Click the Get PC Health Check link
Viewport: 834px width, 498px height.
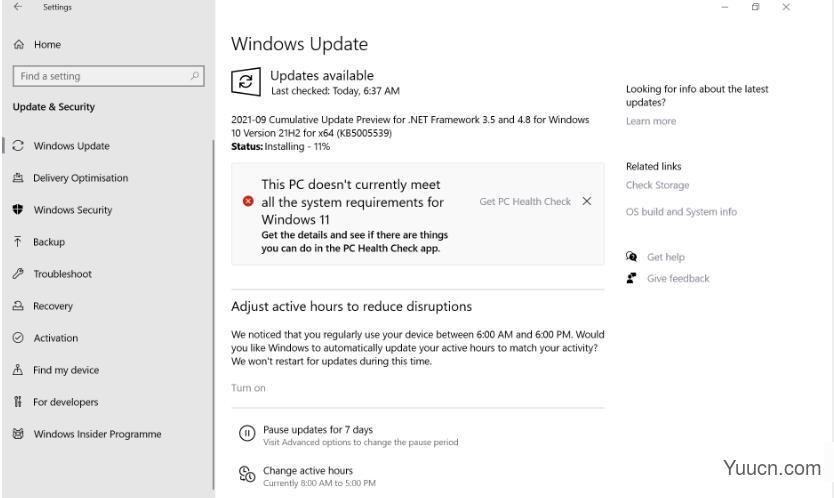pyautogui.click(x=525, y=201)
